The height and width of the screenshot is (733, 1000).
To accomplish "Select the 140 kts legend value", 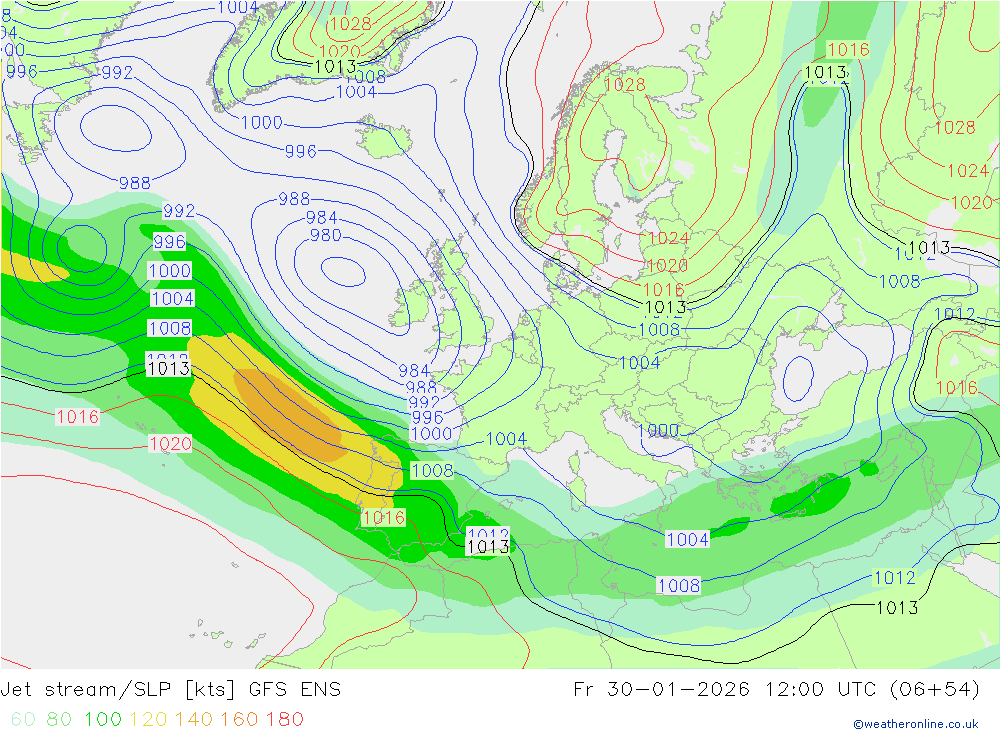I will click(194, 719).
